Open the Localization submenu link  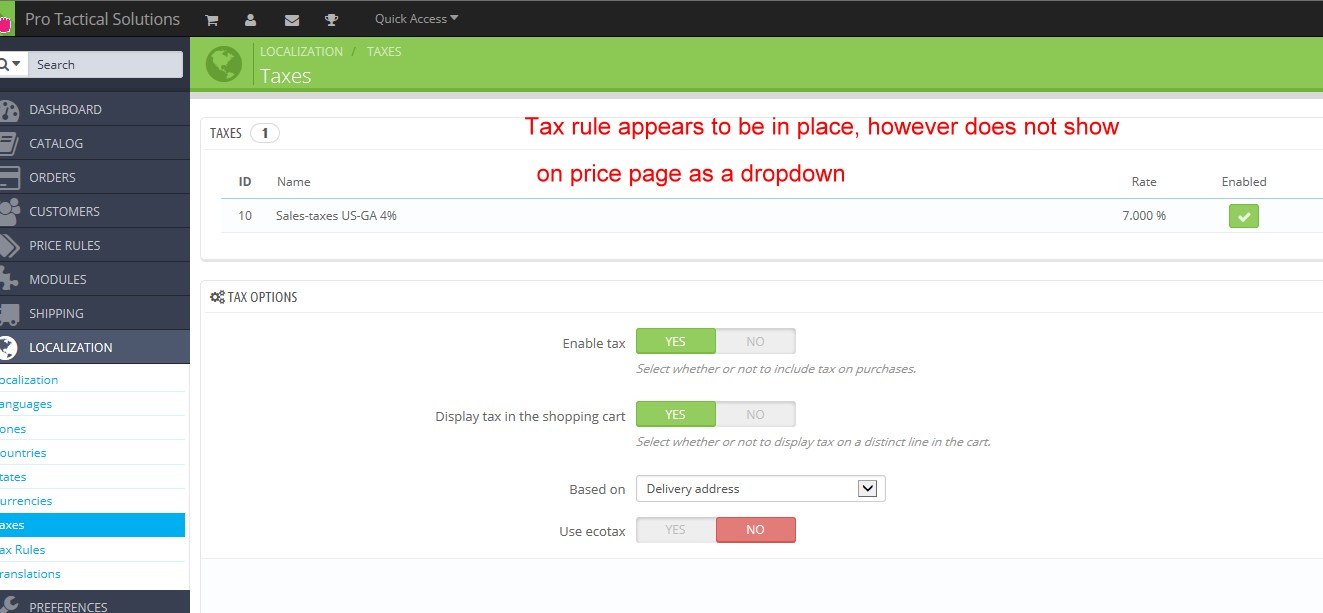[29, 380]
